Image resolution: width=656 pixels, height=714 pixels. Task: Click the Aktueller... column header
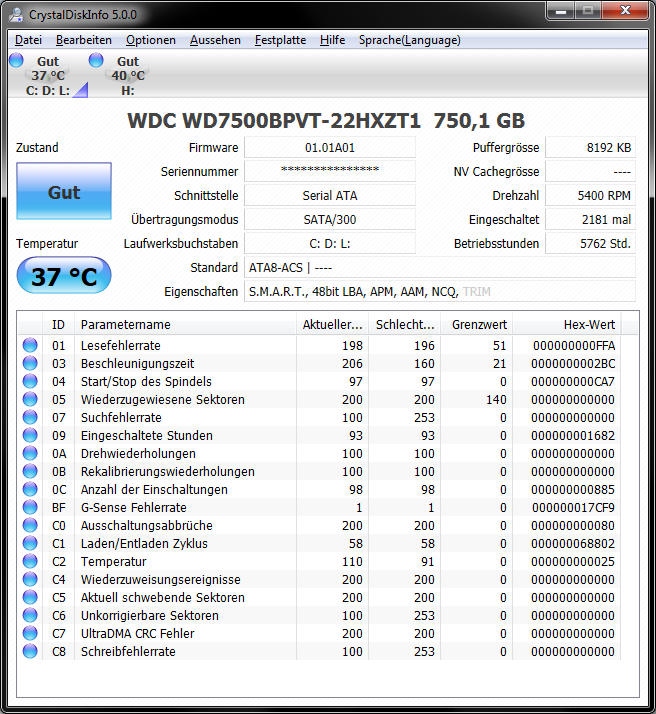pyautogui.click(x=332, y=324)
